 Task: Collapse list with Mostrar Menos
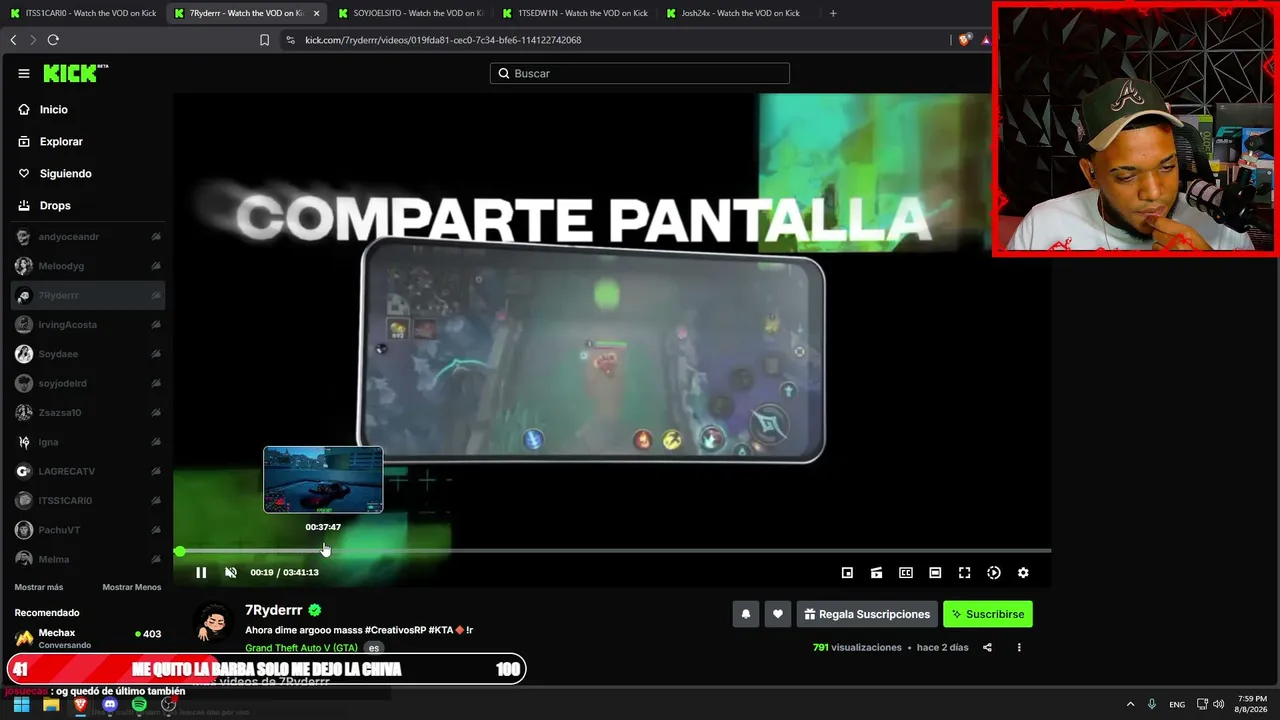(x=131, y=587)
